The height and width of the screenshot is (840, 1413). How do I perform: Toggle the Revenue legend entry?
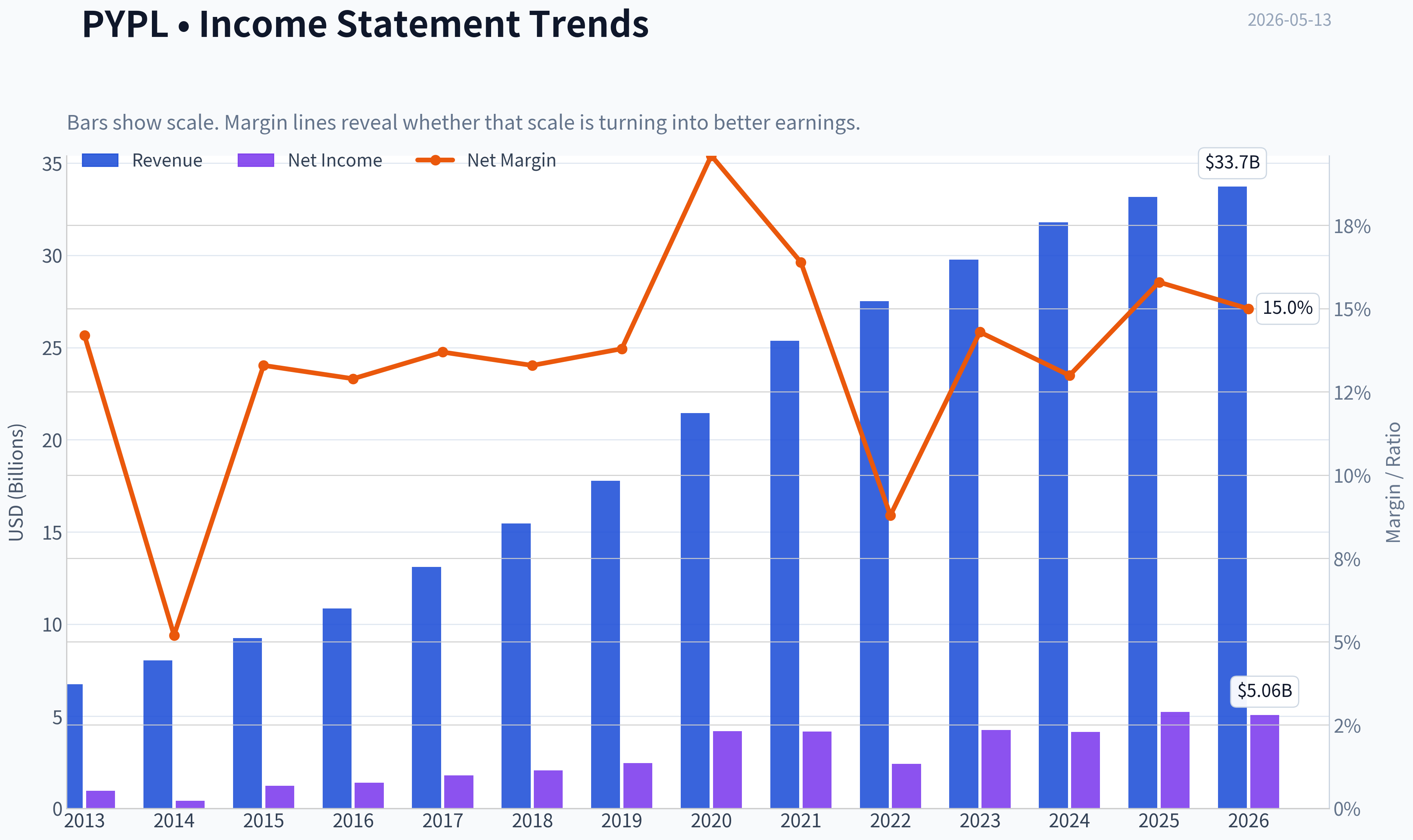142,160
